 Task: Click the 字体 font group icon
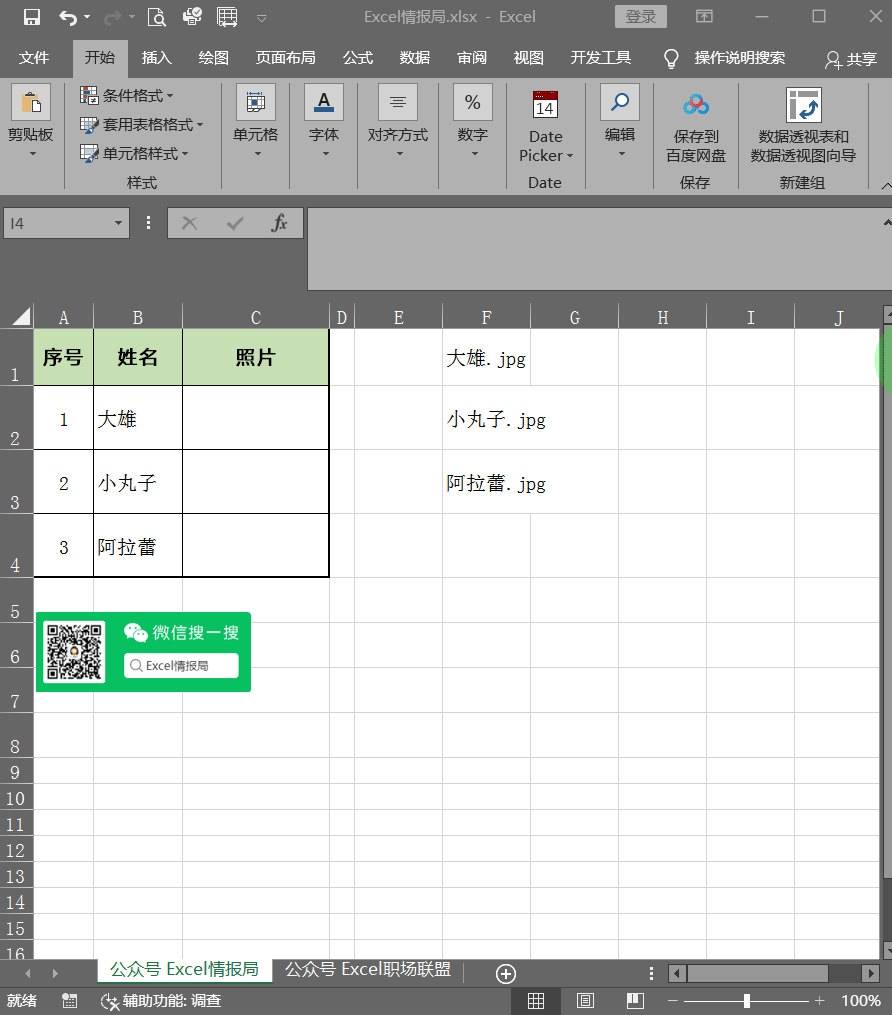click(x=324, y=102)
